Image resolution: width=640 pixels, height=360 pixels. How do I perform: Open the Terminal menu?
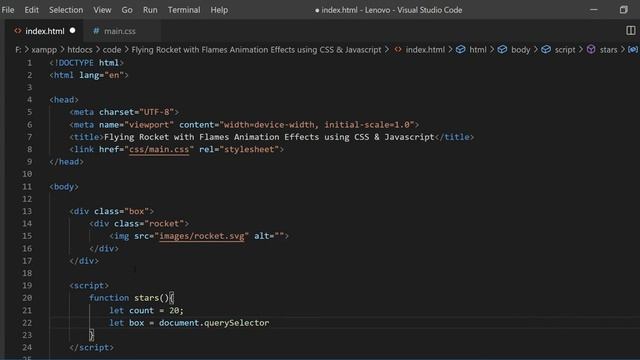[184, 10]
